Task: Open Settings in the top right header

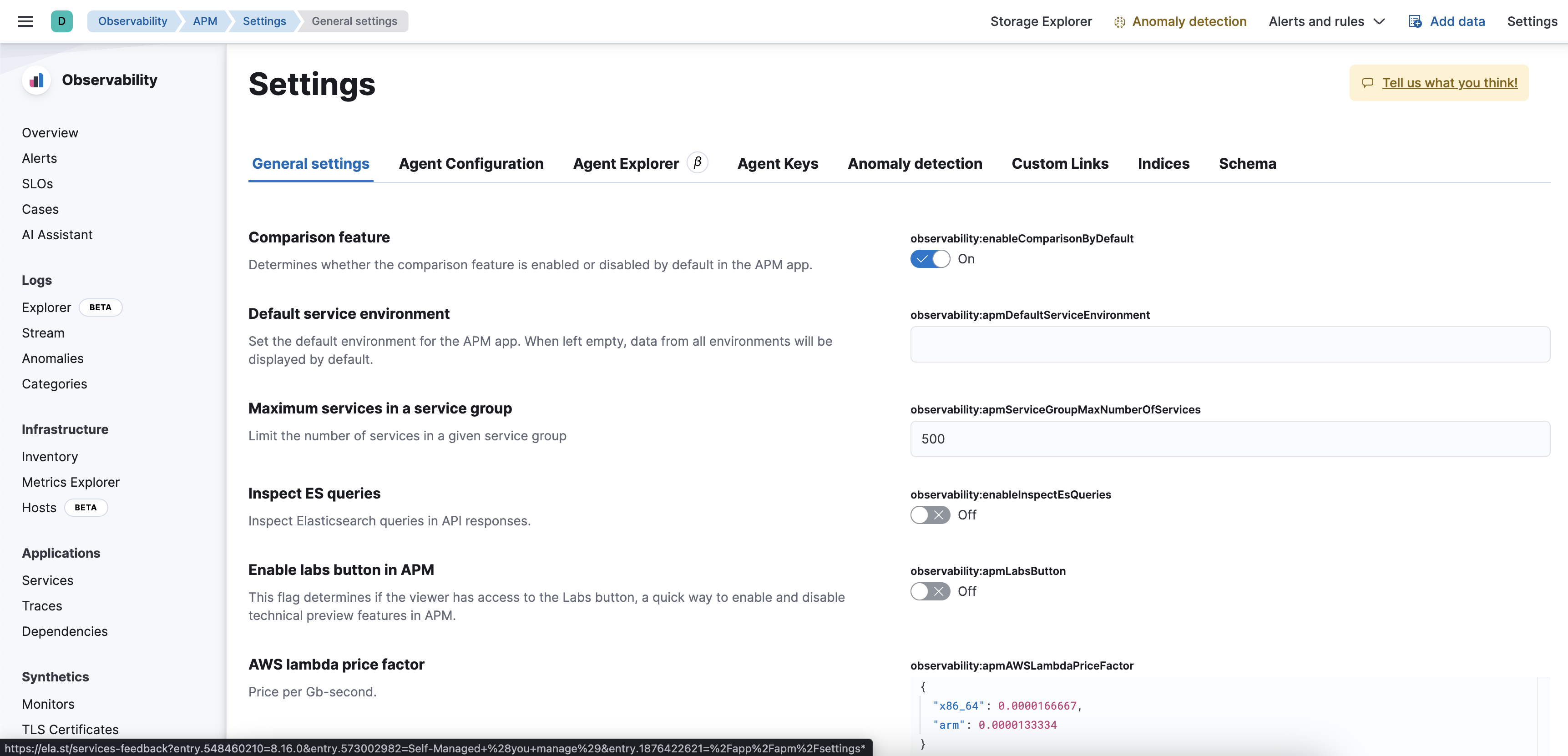Action: pyautogui.click(x=1532, y=22)
